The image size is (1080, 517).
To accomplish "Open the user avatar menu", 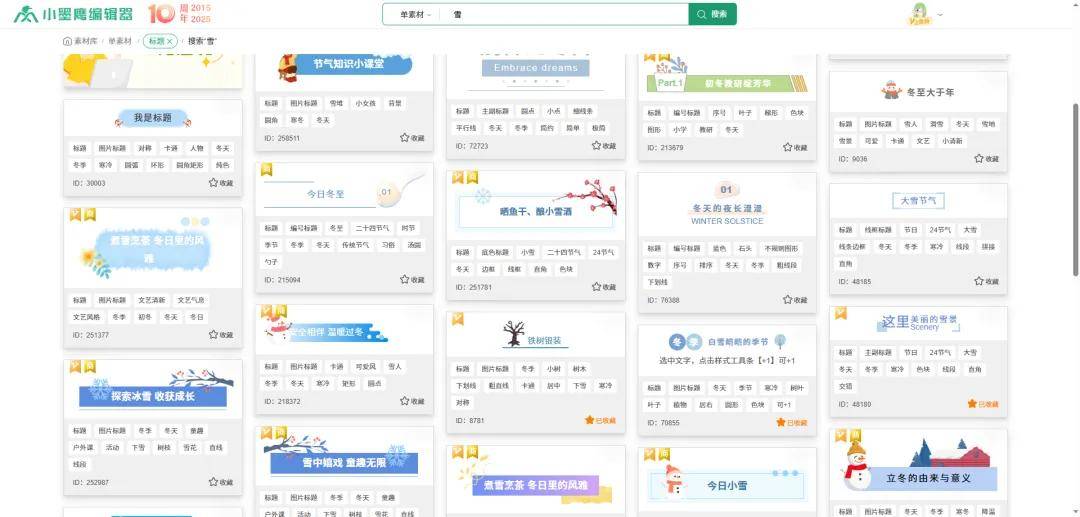I will (918, 14).
